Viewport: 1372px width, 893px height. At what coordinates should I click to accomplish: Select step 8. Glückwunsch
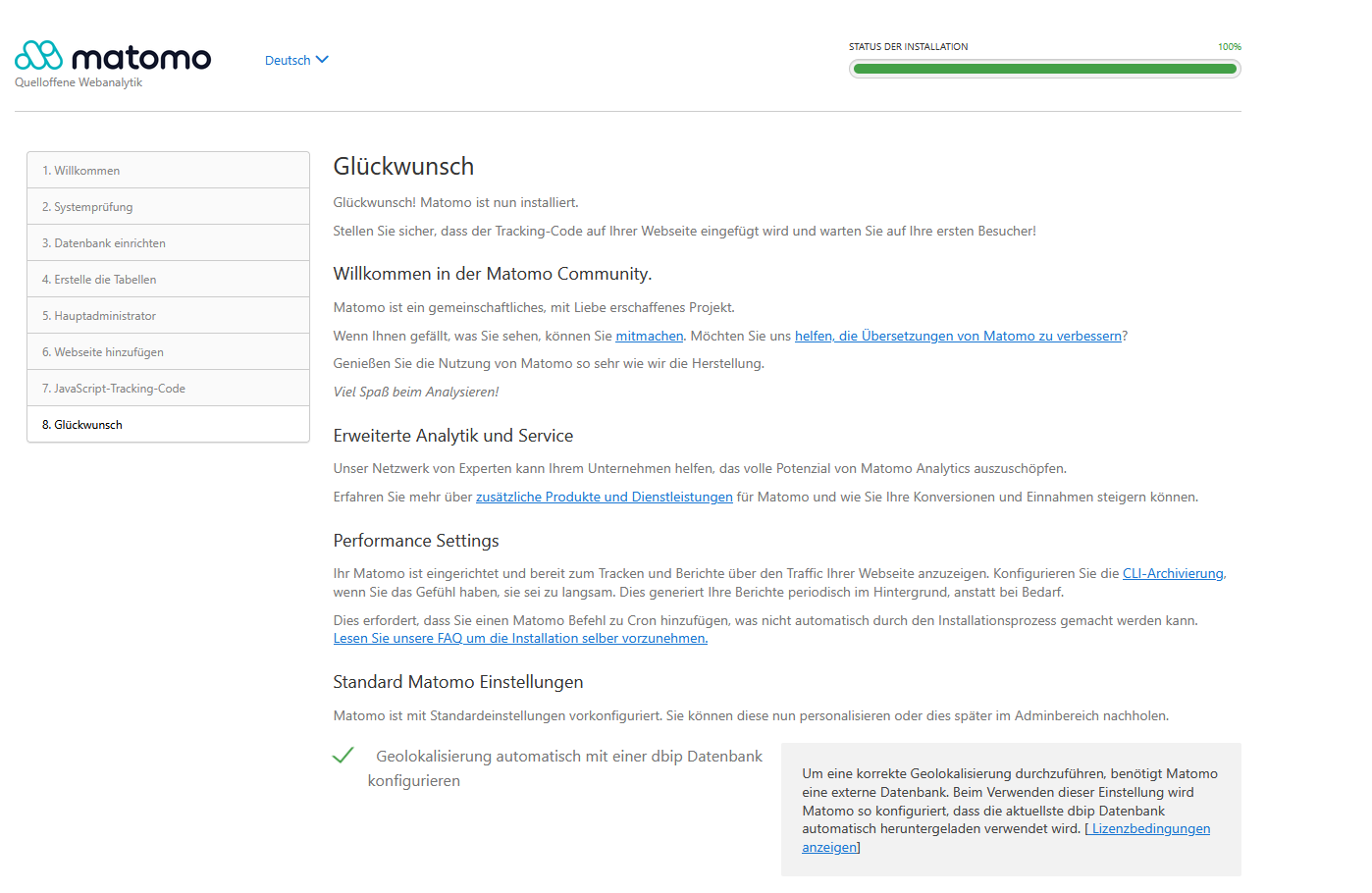(169, 425)
